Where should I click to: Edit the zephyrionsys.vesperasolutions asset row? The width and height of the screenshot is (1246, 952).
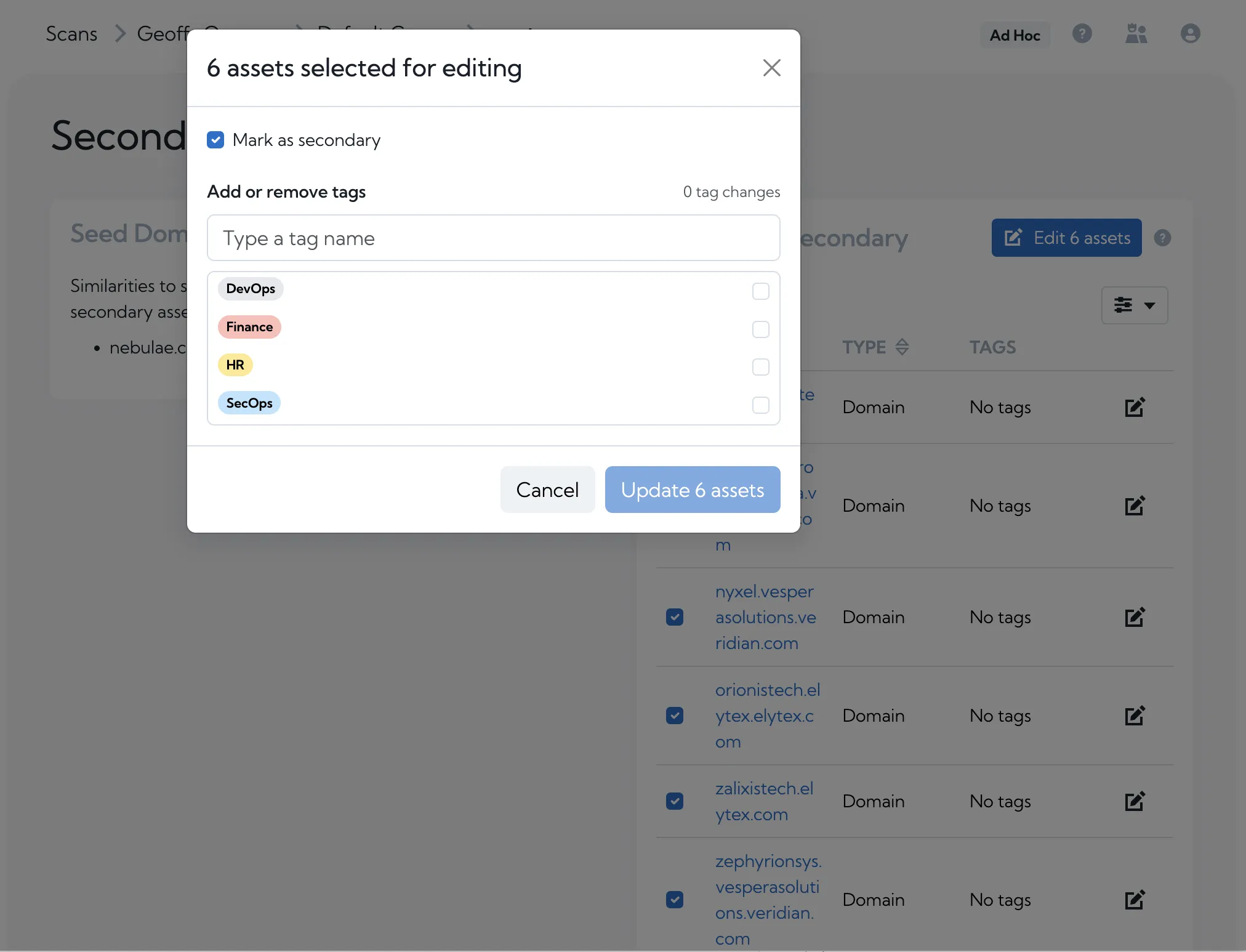click(1135, 900)
